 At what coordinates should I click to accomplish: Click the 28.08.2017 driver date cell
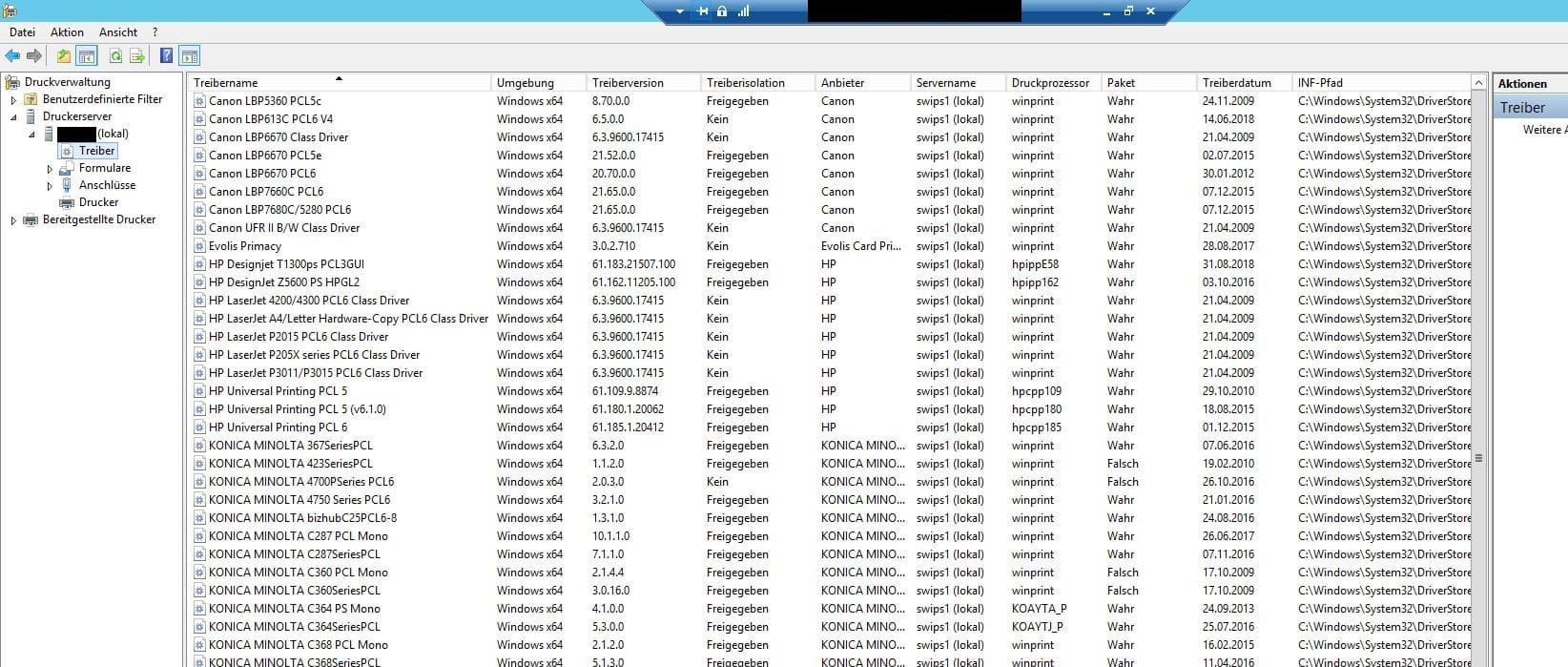[x=1228, y=246]
